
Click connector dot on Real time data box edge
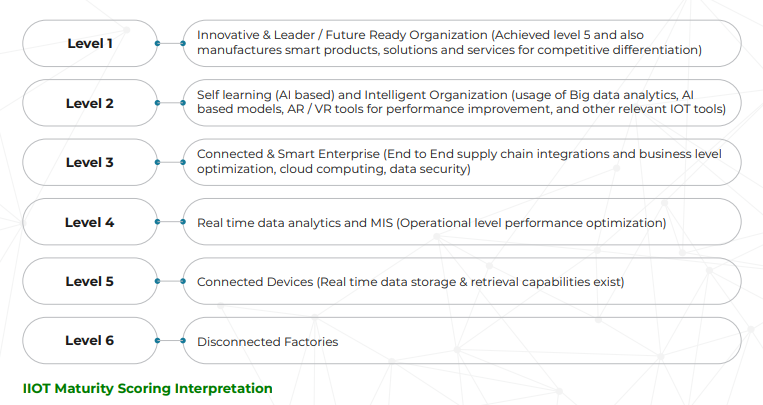184,222
